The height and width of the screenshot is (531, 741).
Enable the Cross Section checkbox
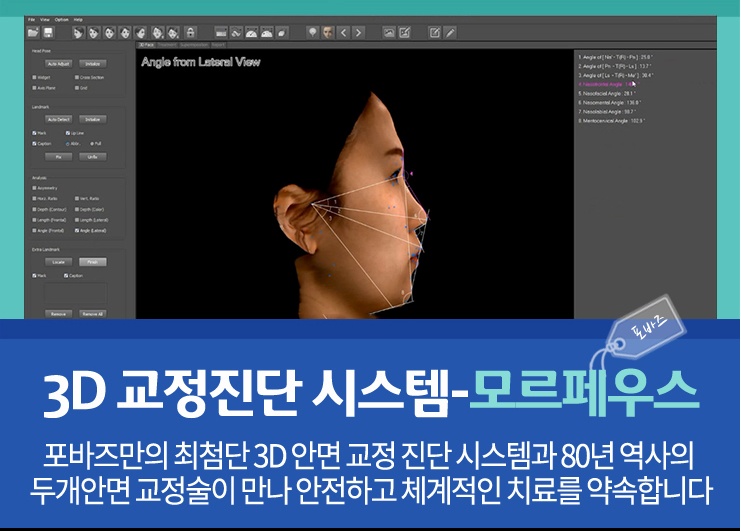[77, 77]
